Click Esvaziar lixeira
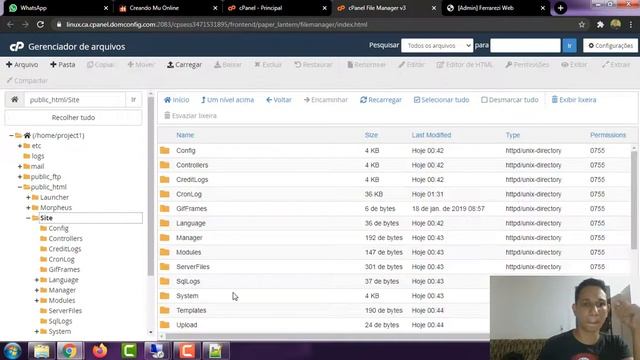Image resolution: width=640 pixels, height=360 pixels. [190, 116]
